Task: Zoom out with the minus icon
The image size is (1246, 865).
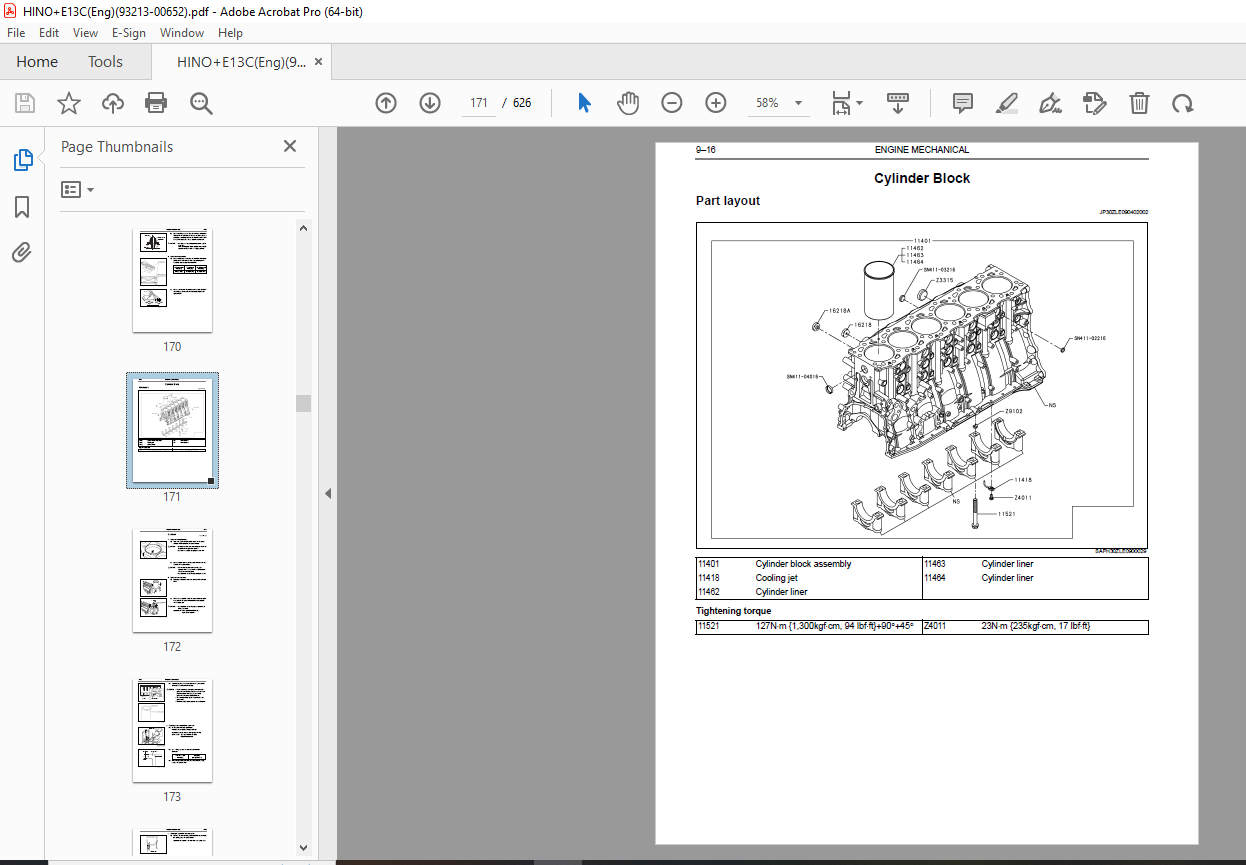Action: (x=672, y=103)
